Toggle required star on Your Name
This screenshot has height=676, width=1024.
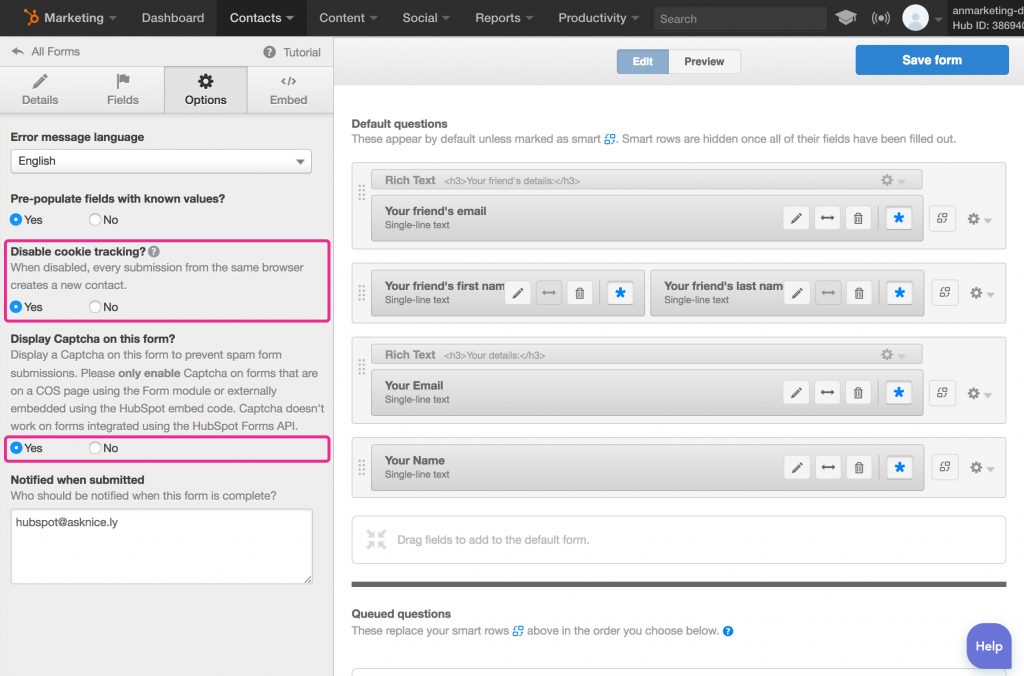coord(899,468)
